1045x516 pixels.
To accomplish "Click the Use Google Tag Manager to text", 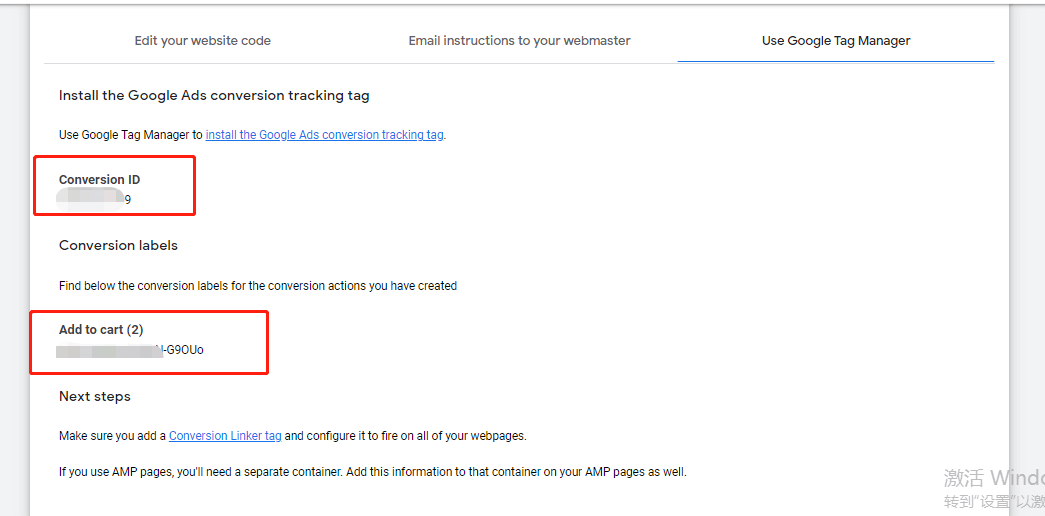I will [131, 135].
